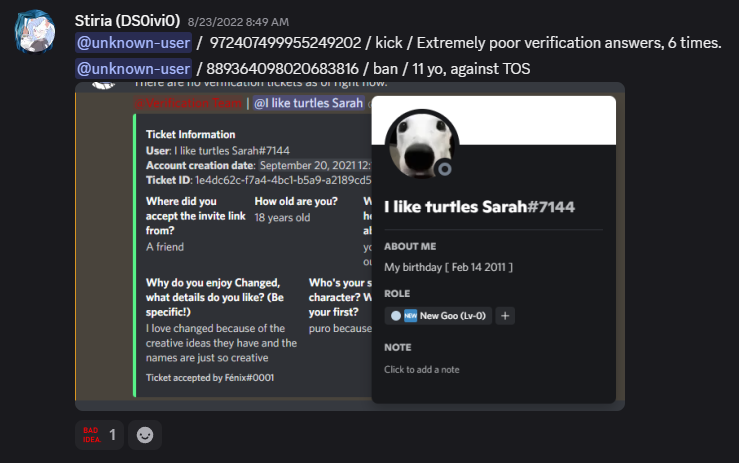Click the message timestamp 8/23/2022 8:49 AM

tap(238, 22)
